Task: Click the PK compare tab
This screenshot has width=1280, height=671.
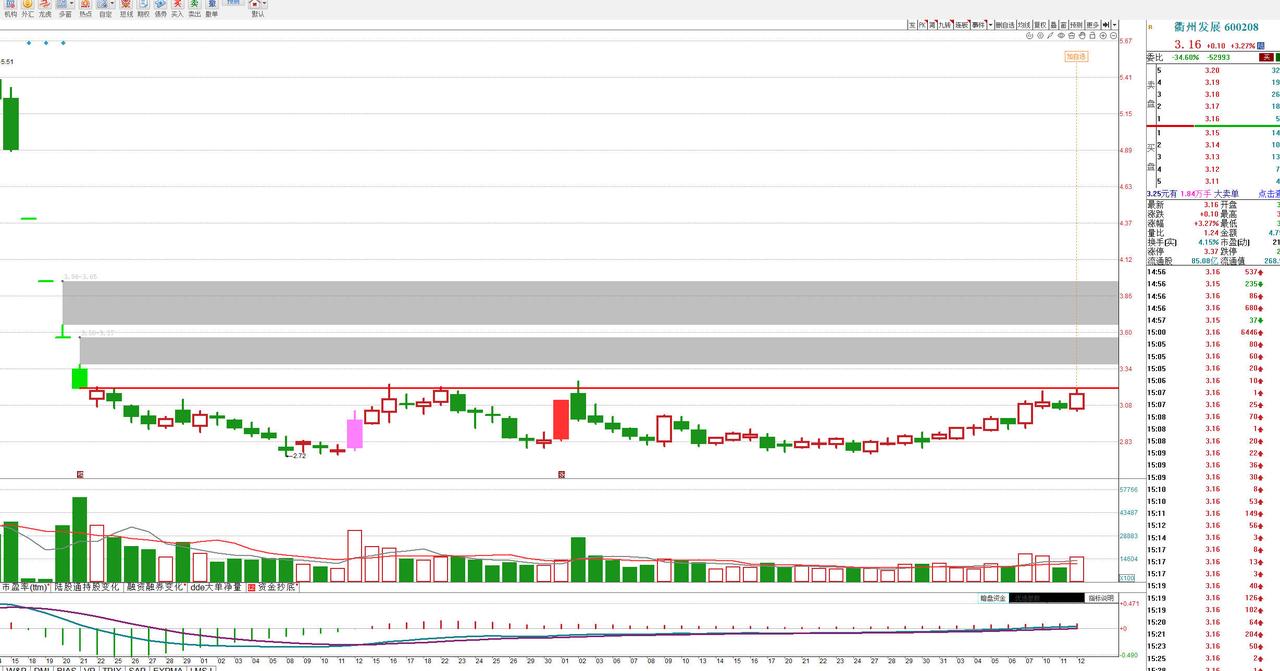Action: point(922,25)
